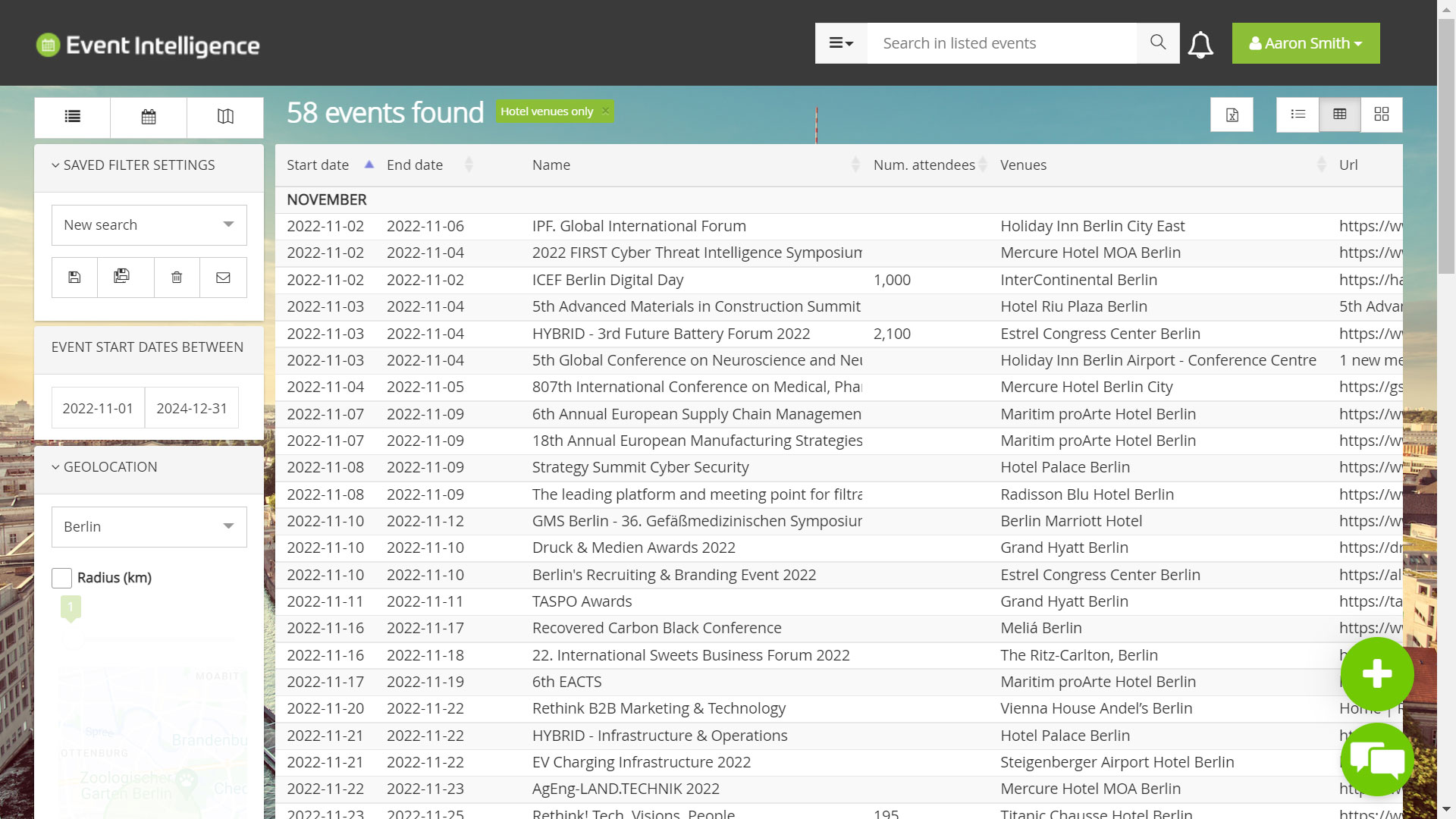Focus the Search in listed events field

pyautogui.click(x=1002, y=43)
